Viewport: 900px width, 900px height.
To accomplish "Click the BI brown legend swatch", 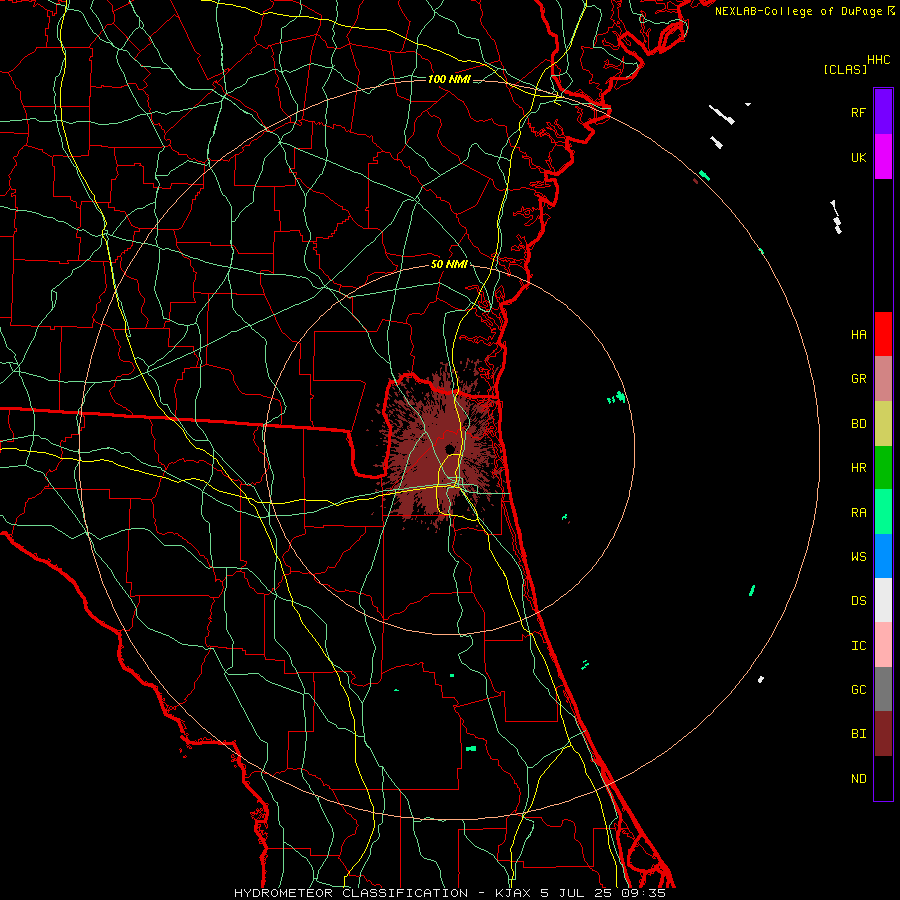I will click(883, 734).
